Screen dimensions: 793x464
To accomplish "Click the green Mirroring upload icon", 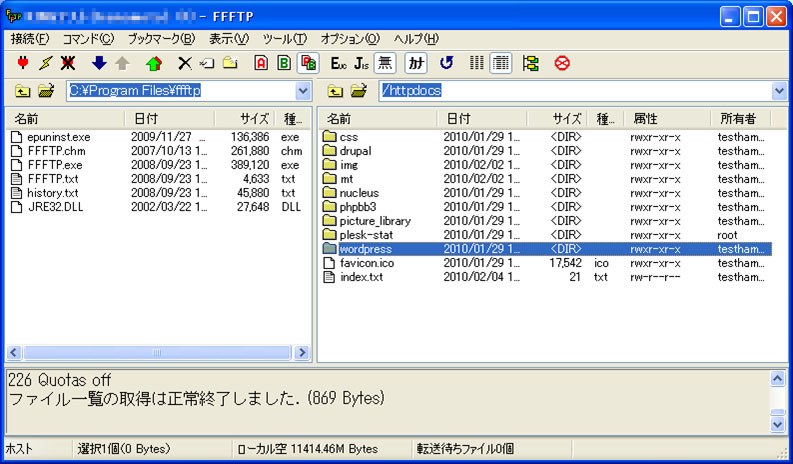I will coord(154,63).
